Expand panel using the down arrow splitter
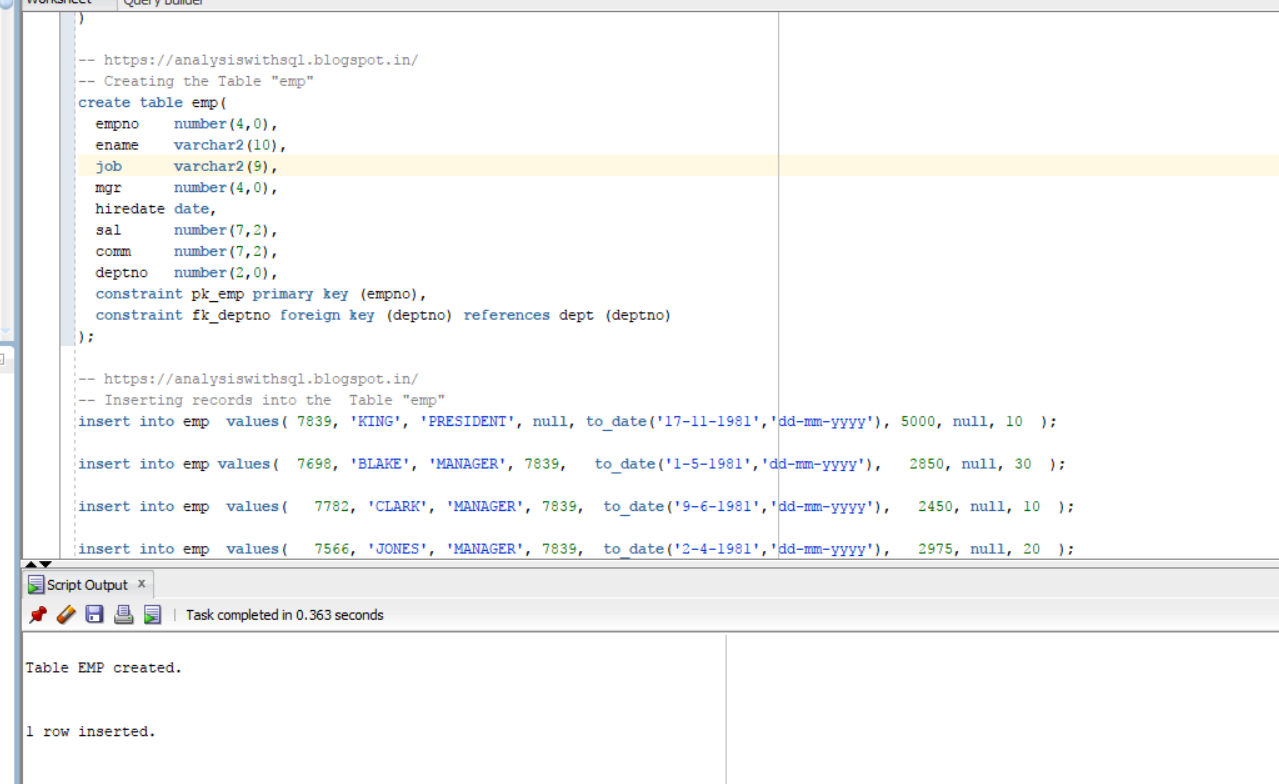This screenshot has height=784, width=1279. 45,565
